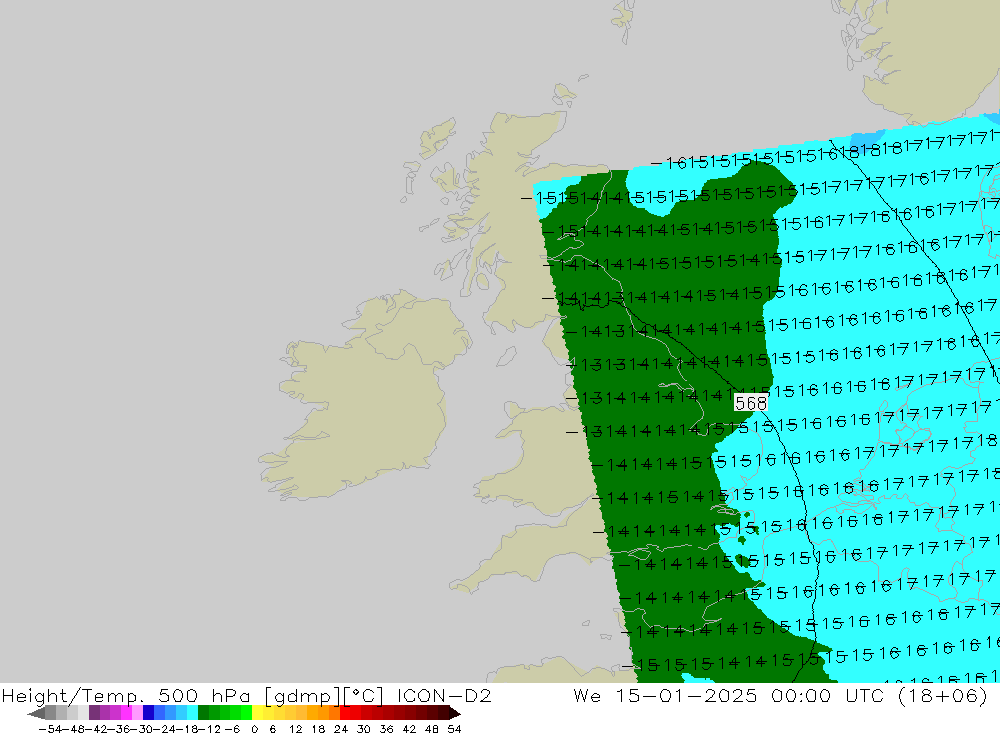Click the 568 contour height label
1000x733 pixels.
(751, 403)
